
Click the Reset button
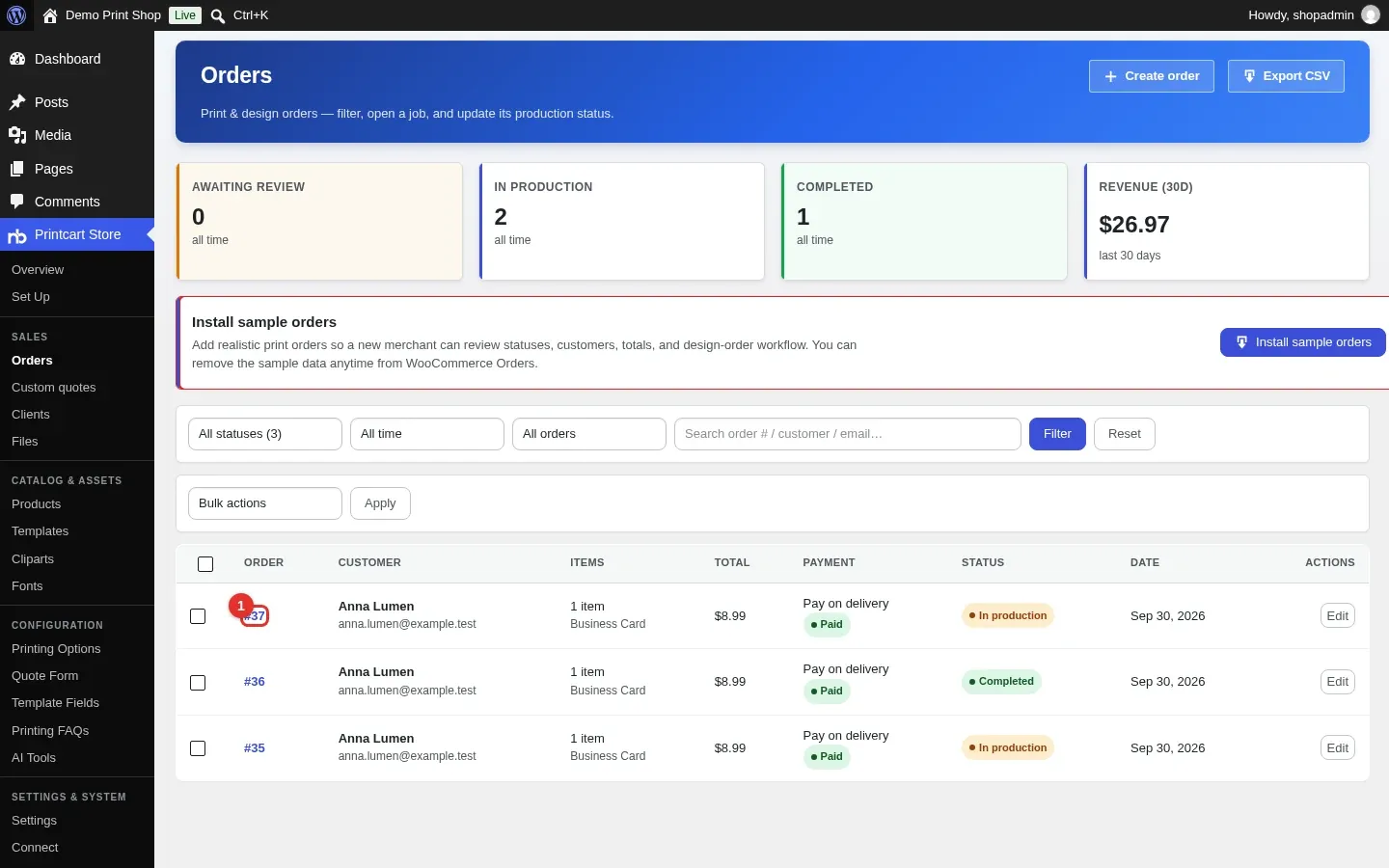click(x=1125, y=434)
